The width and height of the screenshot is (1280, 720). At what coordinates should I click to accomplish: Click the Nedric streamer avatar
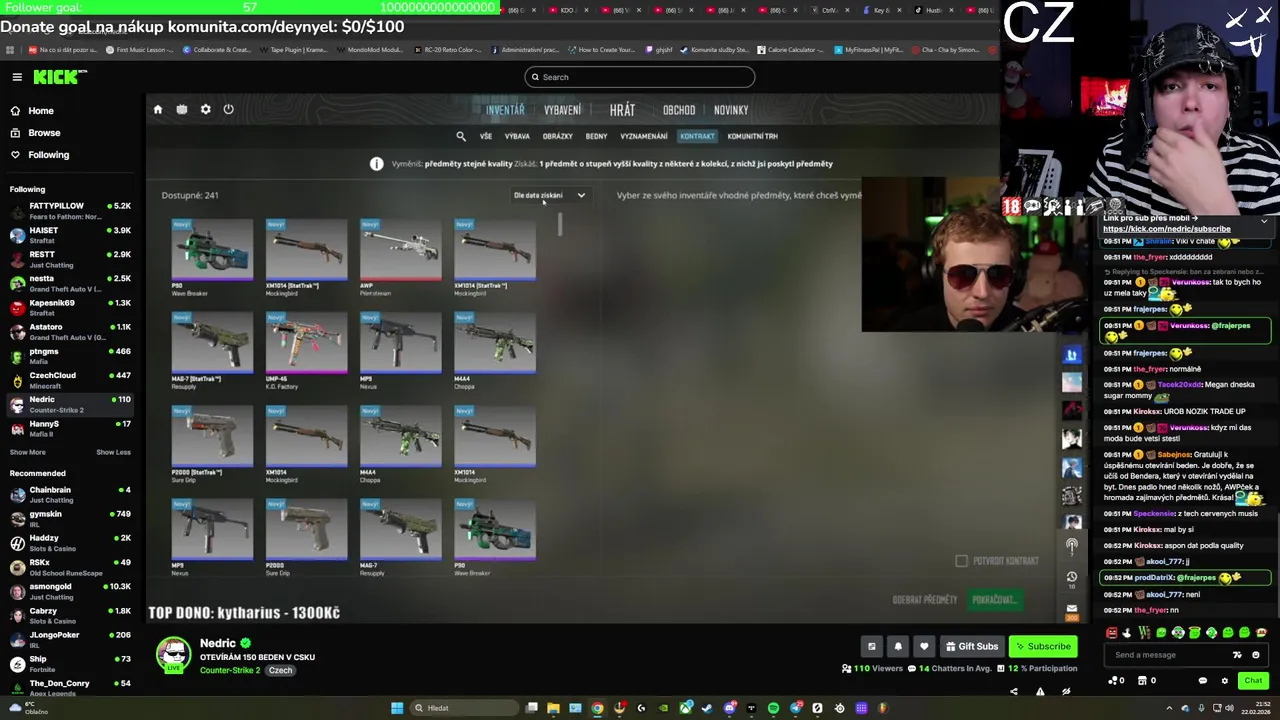[173, 655]
